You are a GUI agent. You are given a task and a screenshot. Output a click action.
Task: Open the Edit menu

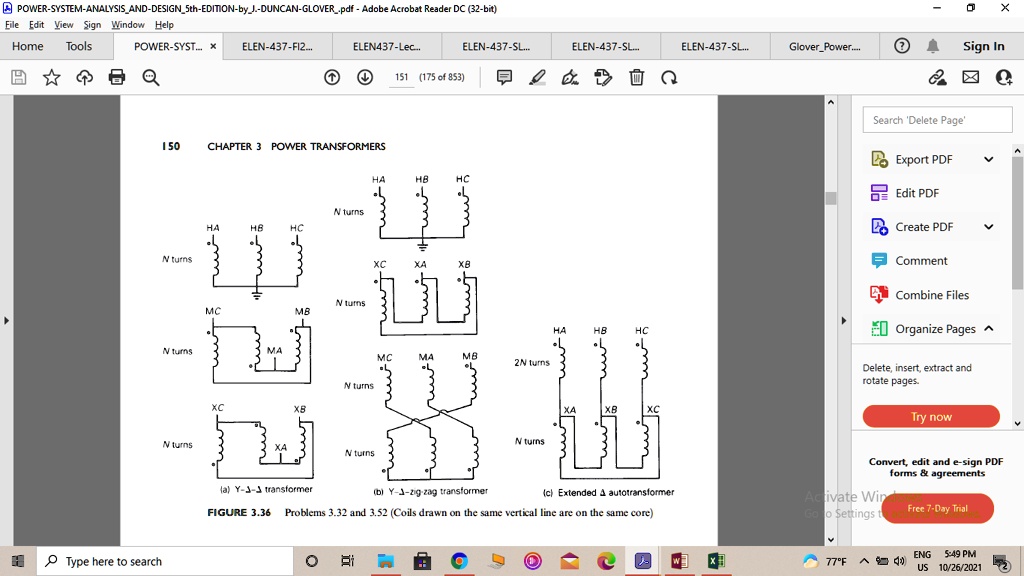pos(37,25)
